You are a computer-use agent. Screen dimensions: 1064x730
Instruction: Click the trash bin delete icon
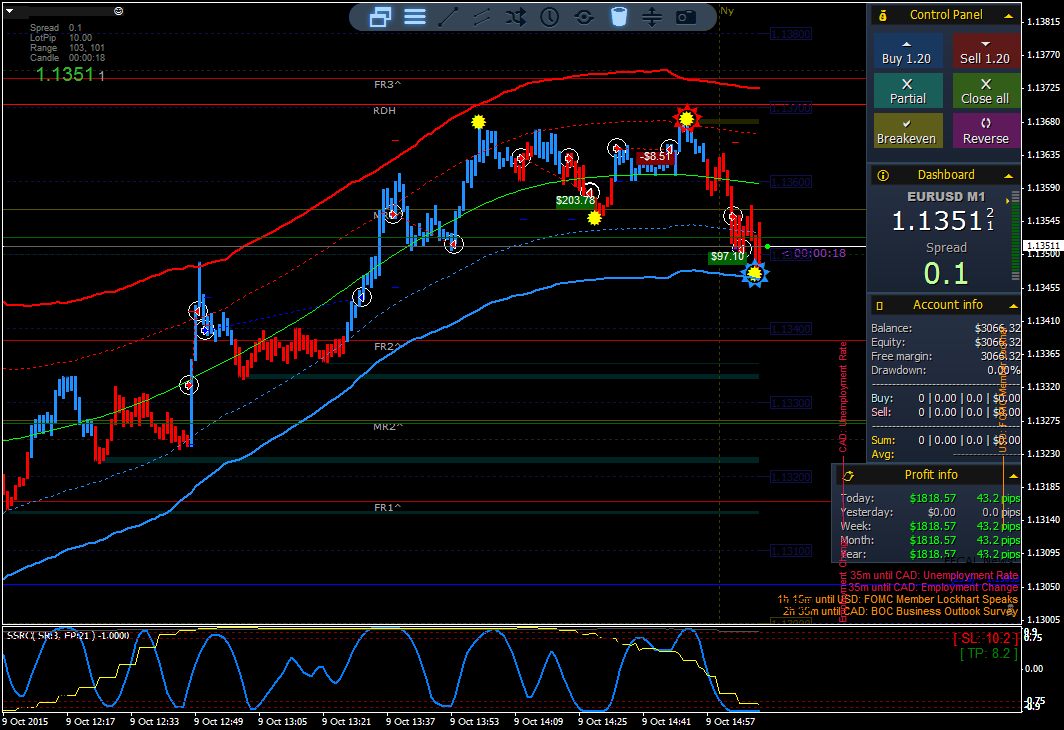618,17
